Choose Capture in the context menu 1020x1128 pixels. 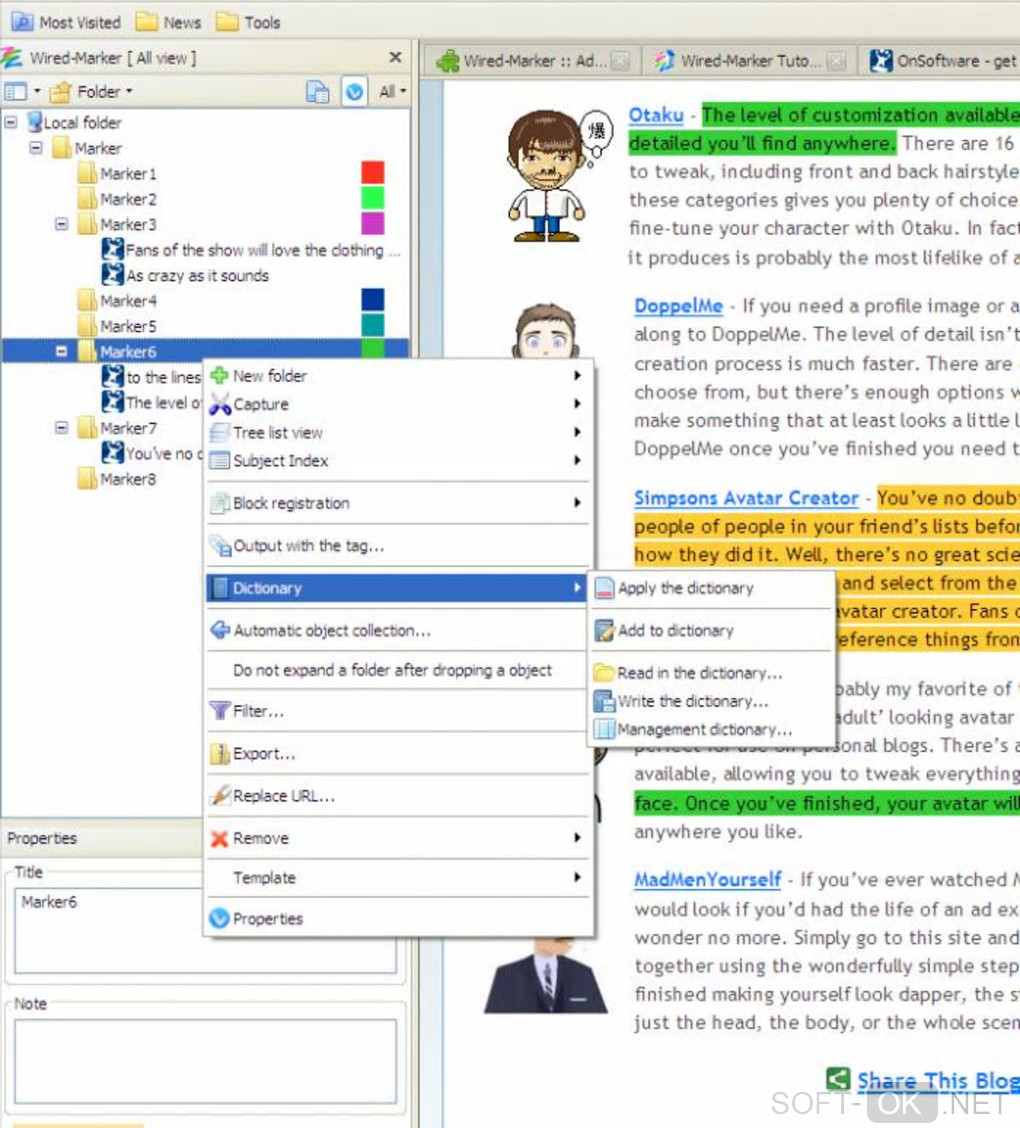click(398, 404)
